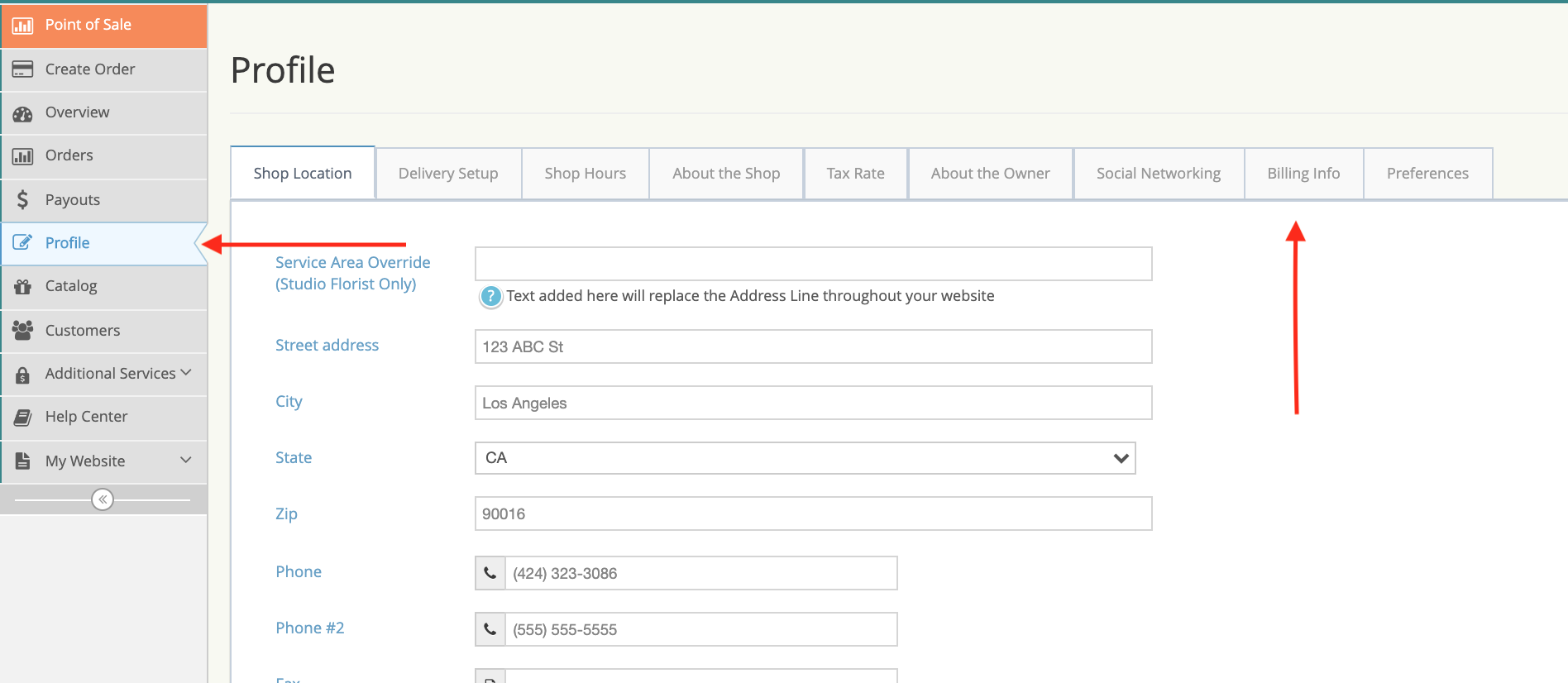The width and height of the screenshot is (1568, 683).
Task: Click the phone icon beside Phone #2
Action: click(490, 629)
